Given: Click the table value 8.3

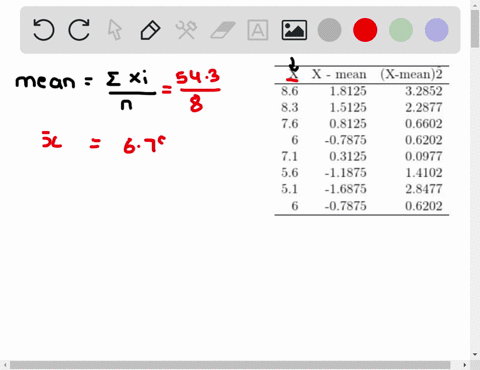Looking at the screenshot, I should point(290,107).
